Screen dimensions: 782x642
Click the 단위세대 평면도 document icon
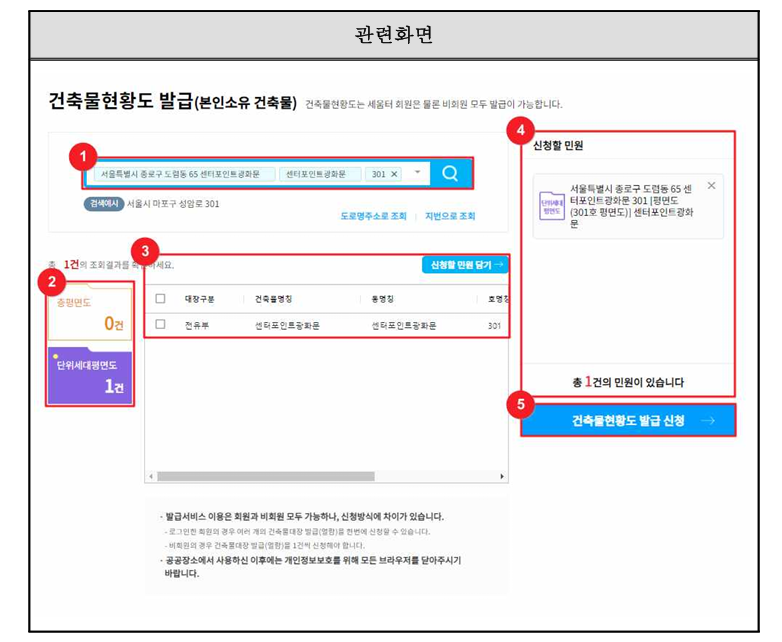(552, 207)
